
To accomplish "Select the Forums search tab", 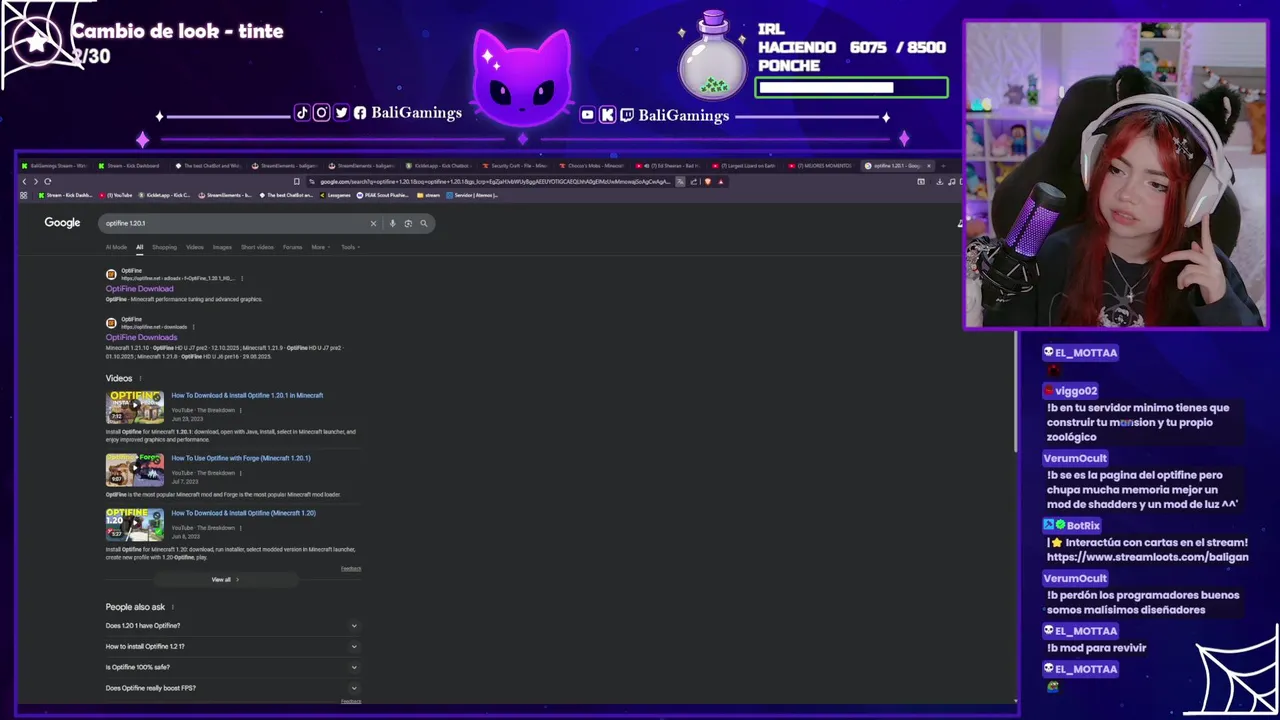I will pyautogui.click(x=292, y=247).
